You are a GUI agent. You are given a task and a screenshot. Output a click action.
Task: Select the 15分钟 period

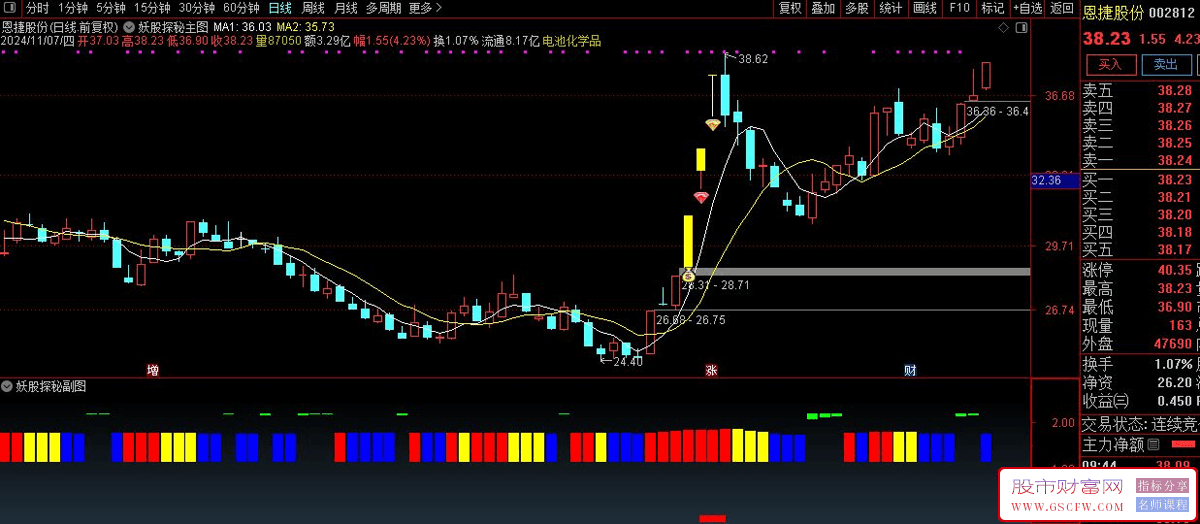coord(152,8)
